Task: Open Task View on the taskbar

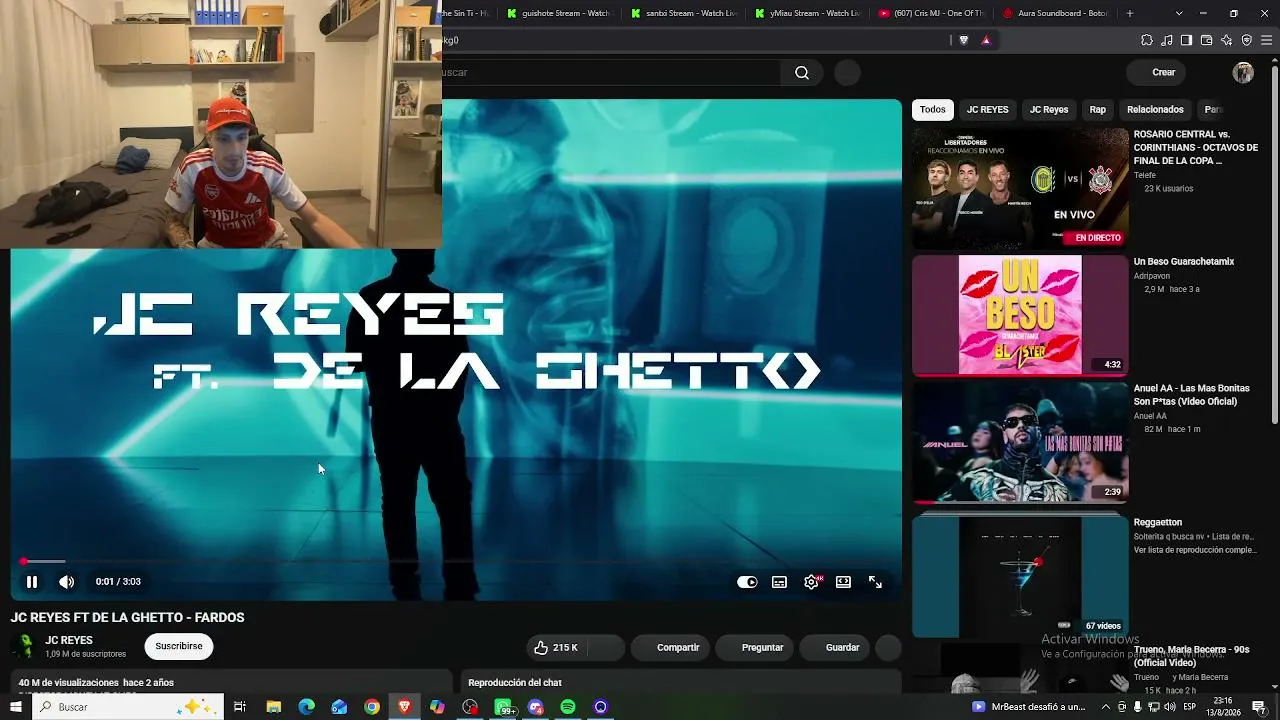Action: coord(240,707)
